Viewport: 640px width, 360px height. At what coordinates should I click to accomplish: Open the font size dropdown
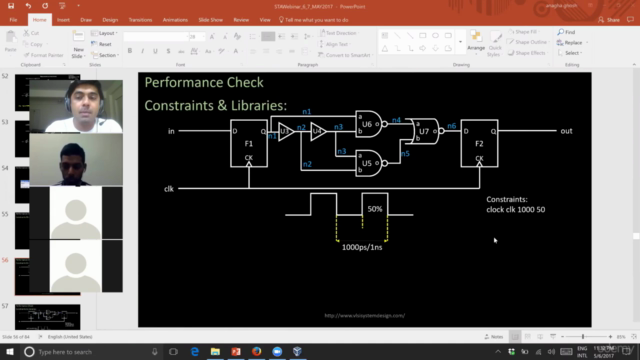pyautogui.click(x=203, y=37)
